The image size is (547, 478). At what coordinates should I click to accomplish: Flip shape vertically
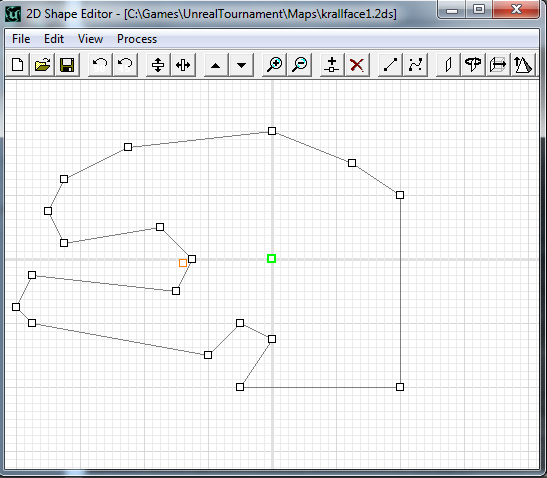pos(158,65)
